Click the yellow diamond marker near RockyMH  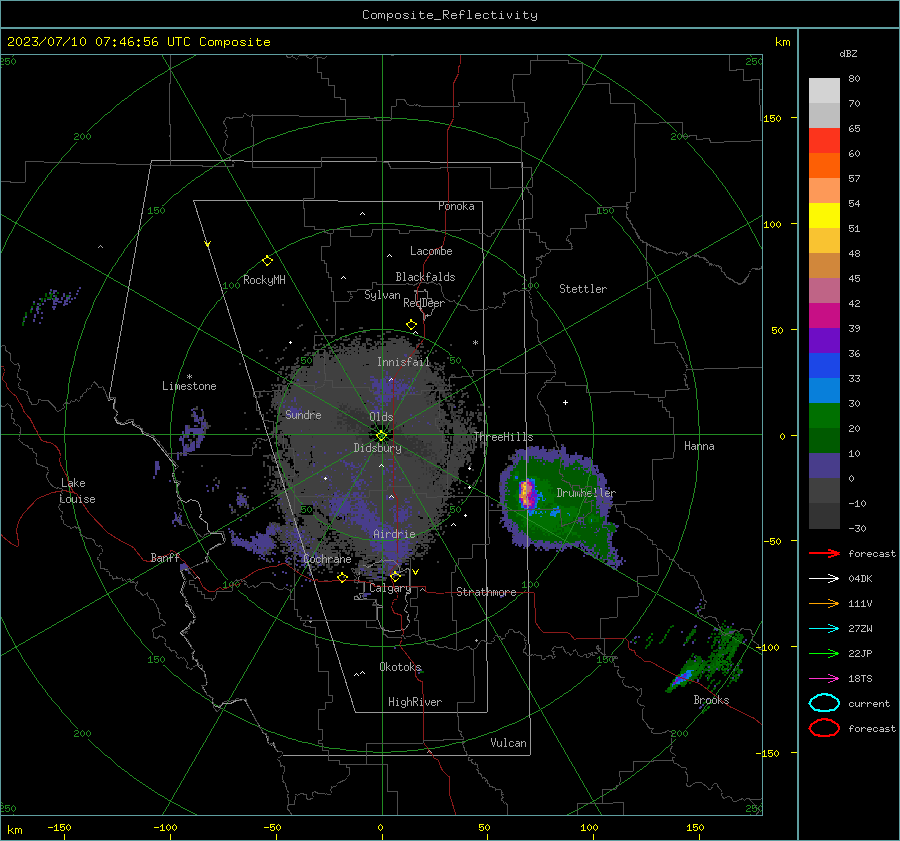pyautogui.click(x=267, y=261)
